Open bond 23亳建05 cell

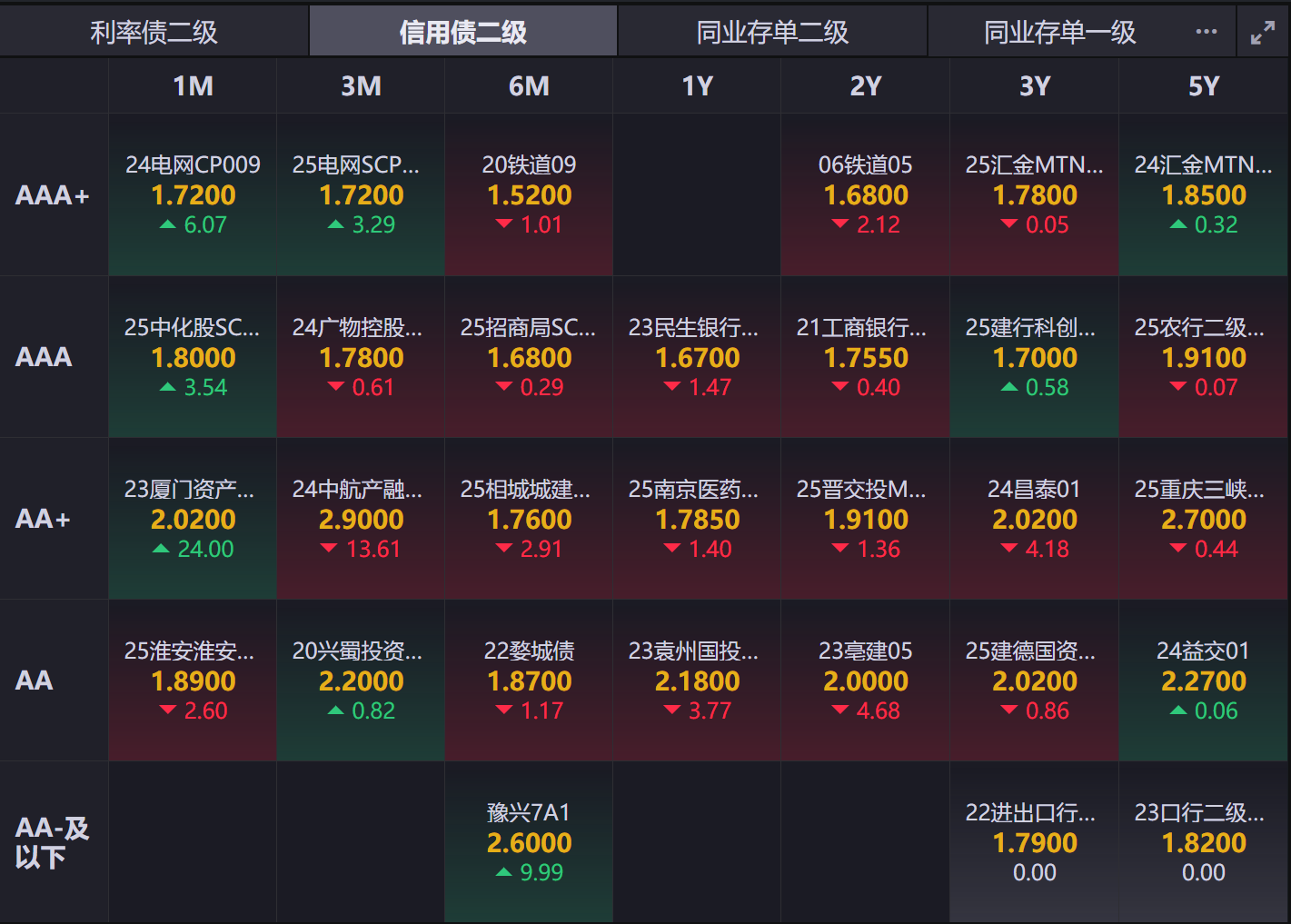[x=866, y=681]
